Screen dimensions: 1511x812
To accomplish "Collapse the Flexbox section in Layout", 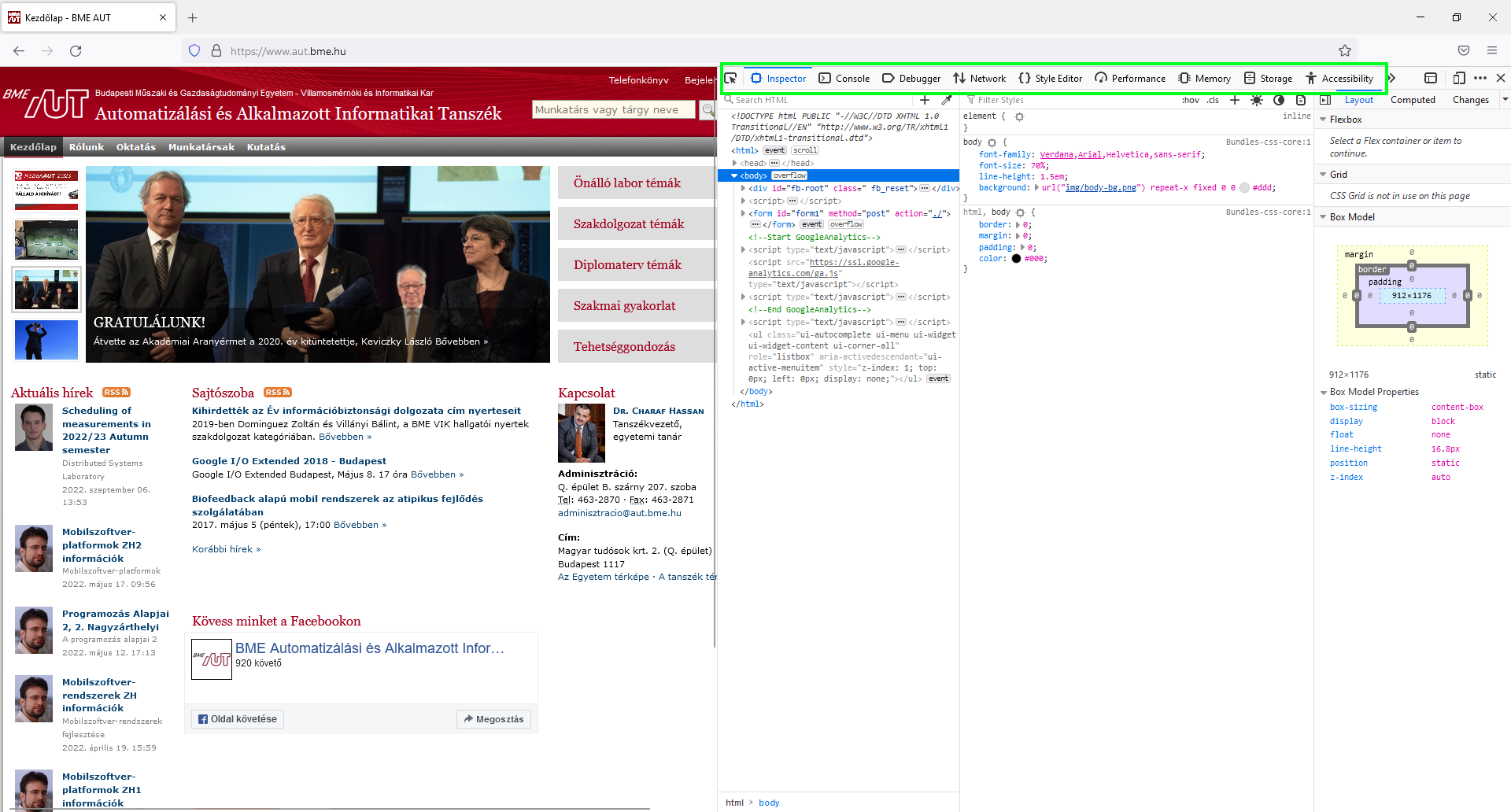I will coord(1323,120).
